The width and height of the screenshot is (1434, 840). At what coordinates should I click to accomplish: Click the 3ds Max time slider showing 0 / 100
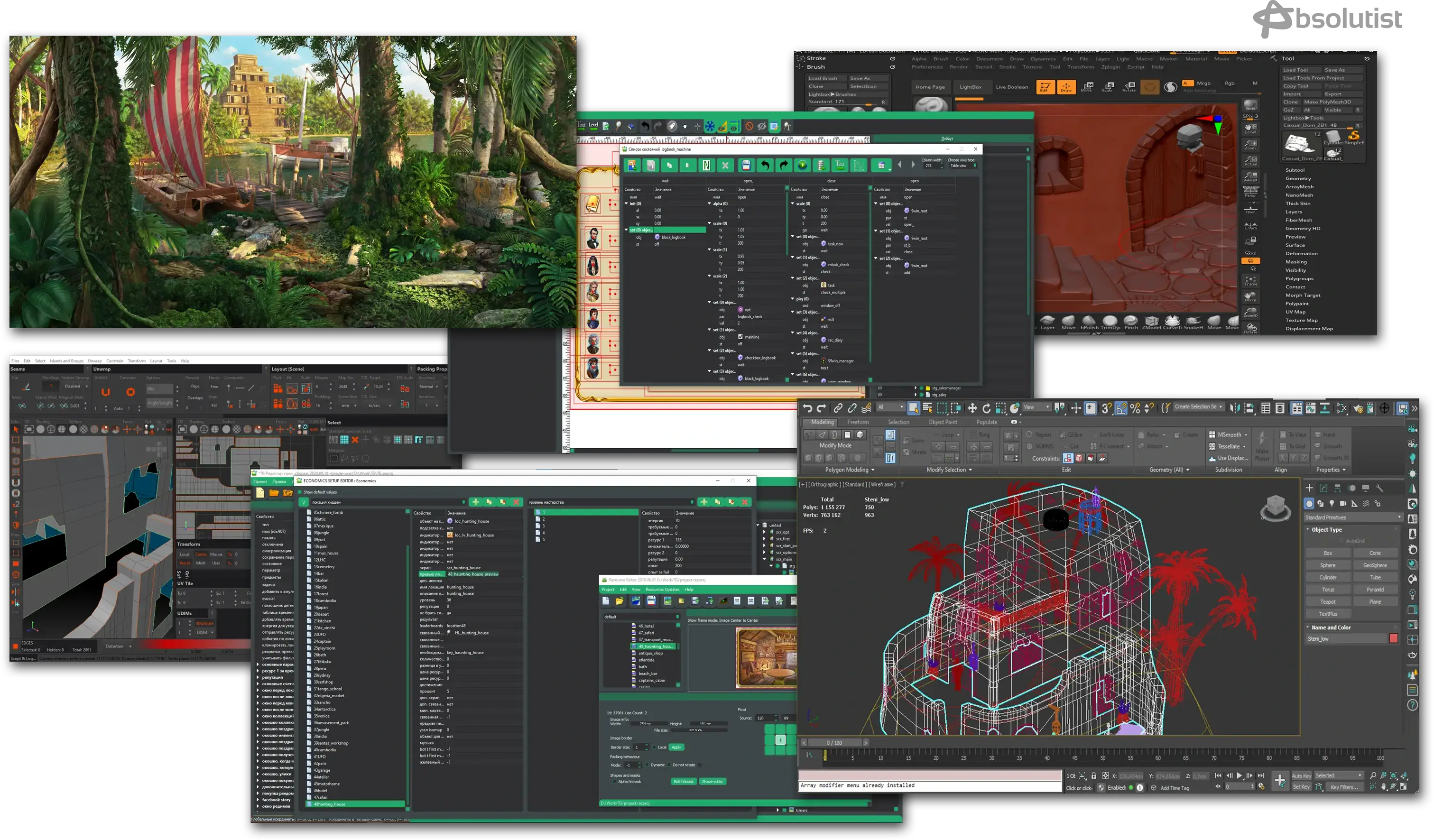(x=834, y=743)
